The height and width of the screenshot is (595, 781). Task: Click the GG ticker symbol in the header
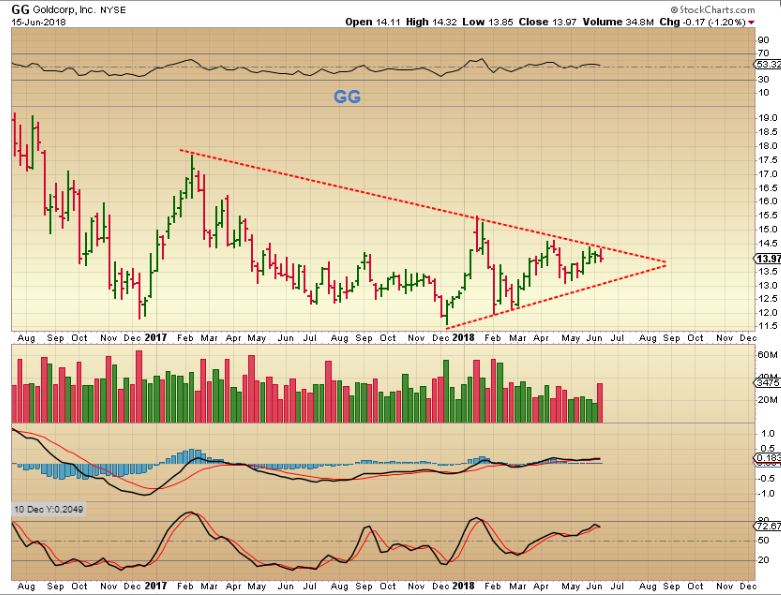click(x=20, y=9)
